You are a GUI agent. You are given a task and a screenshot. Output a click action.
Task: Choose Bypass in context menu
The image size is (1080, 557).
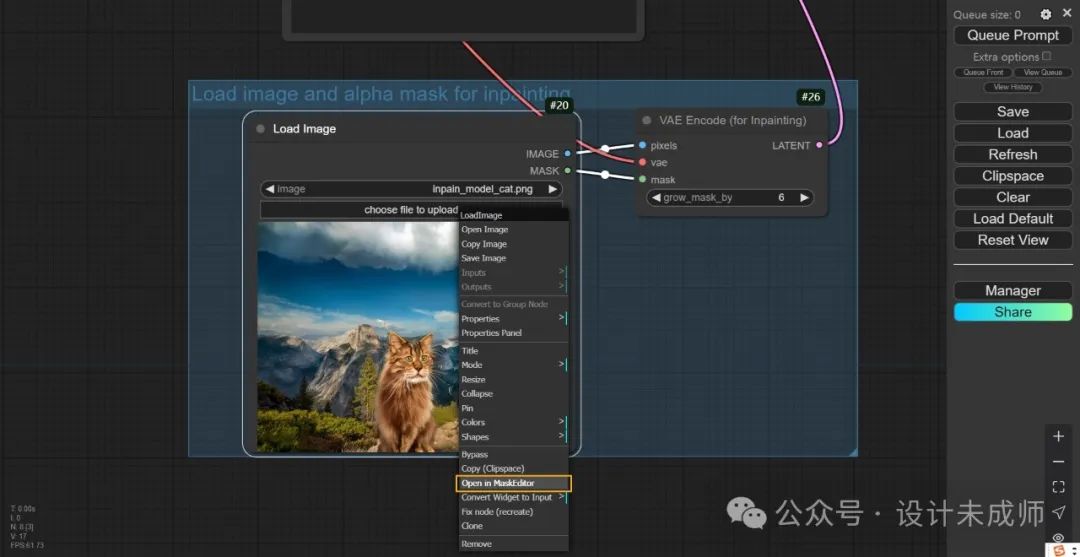pos(513,454)
